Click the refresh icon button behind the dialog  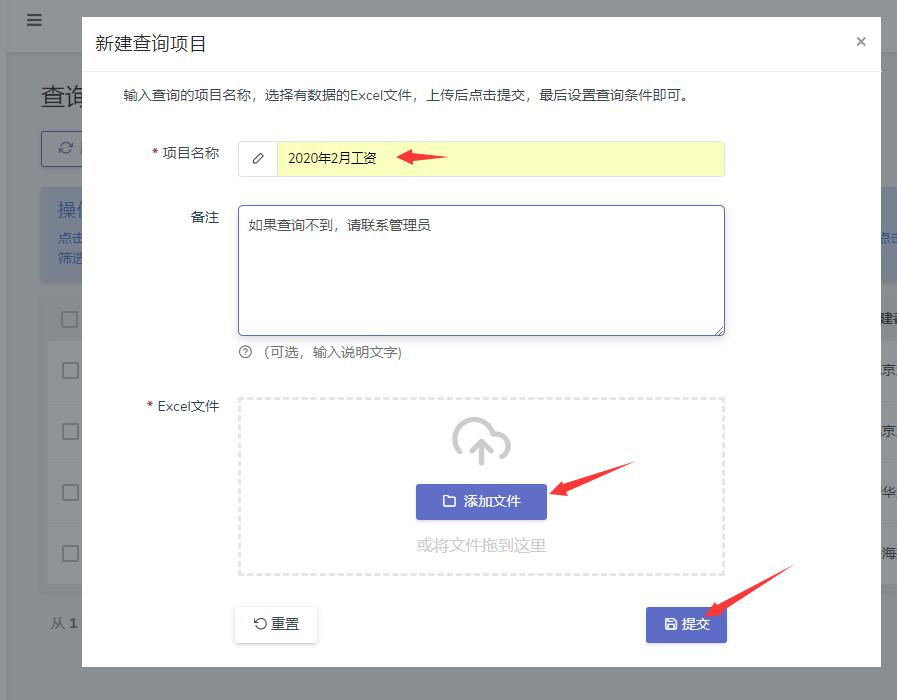tap(63, 148)
